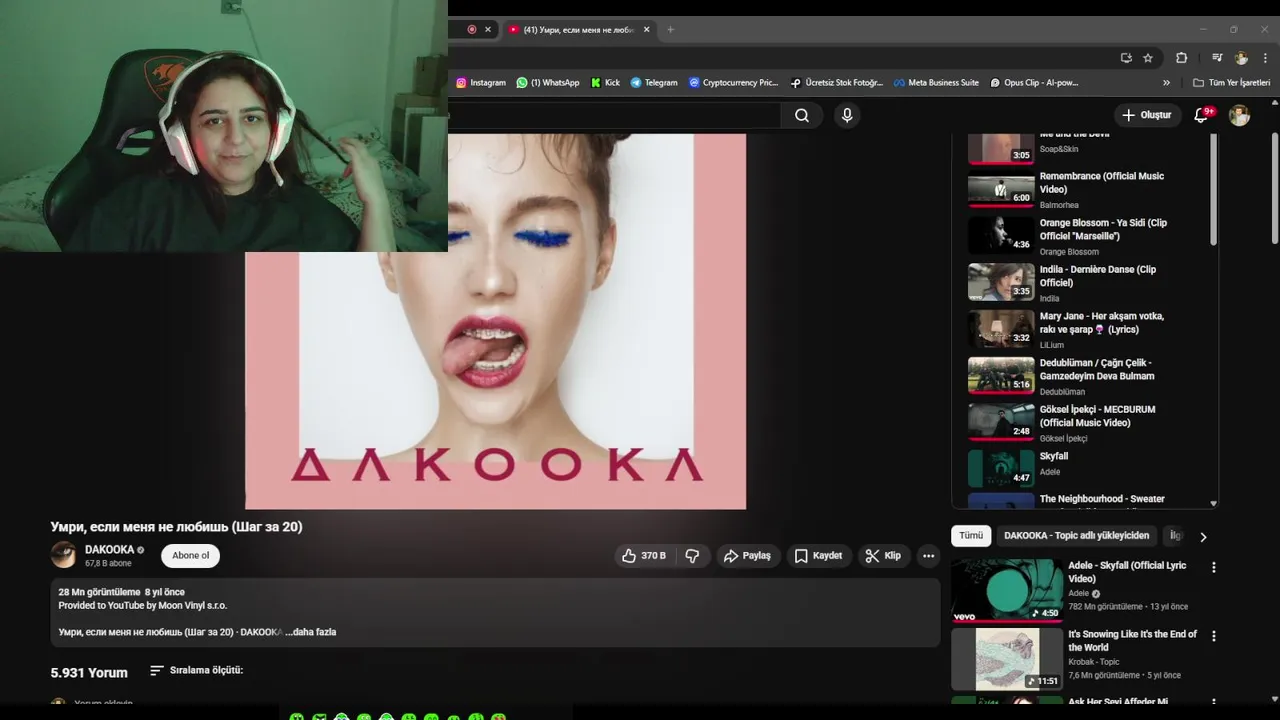The width and height of the screenshot is (1280, 720).
Task: Open the notifications bell with 9+ badge
Action: click(x=1202, y=115)
